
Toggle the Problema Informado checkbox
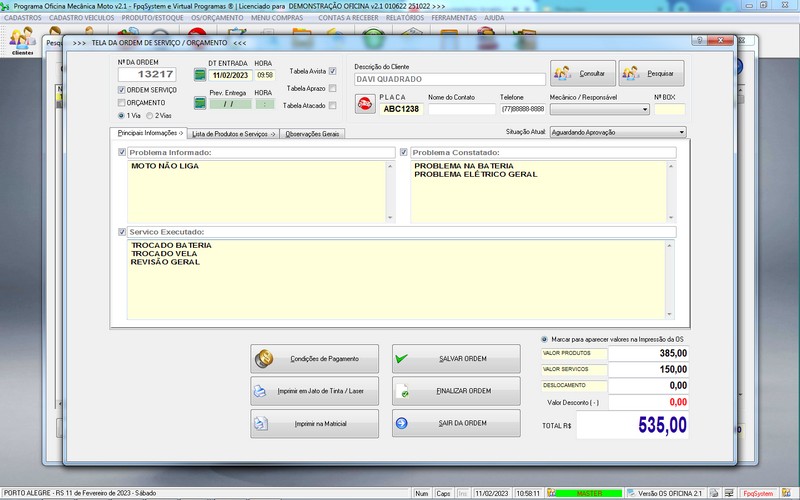[x=122, y=152]
